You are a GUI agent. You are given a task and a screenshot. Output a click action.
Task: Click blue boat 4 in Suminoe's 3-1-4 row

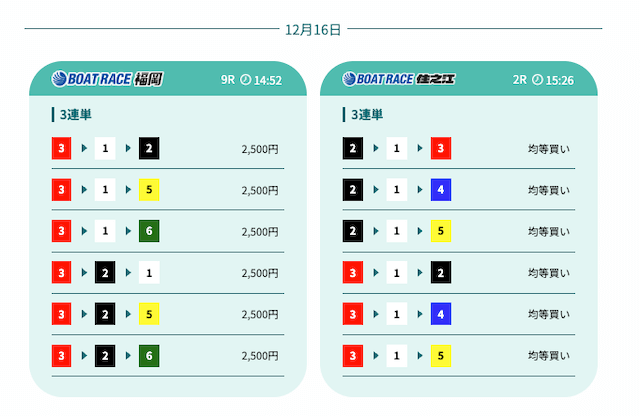click(441, 314)
